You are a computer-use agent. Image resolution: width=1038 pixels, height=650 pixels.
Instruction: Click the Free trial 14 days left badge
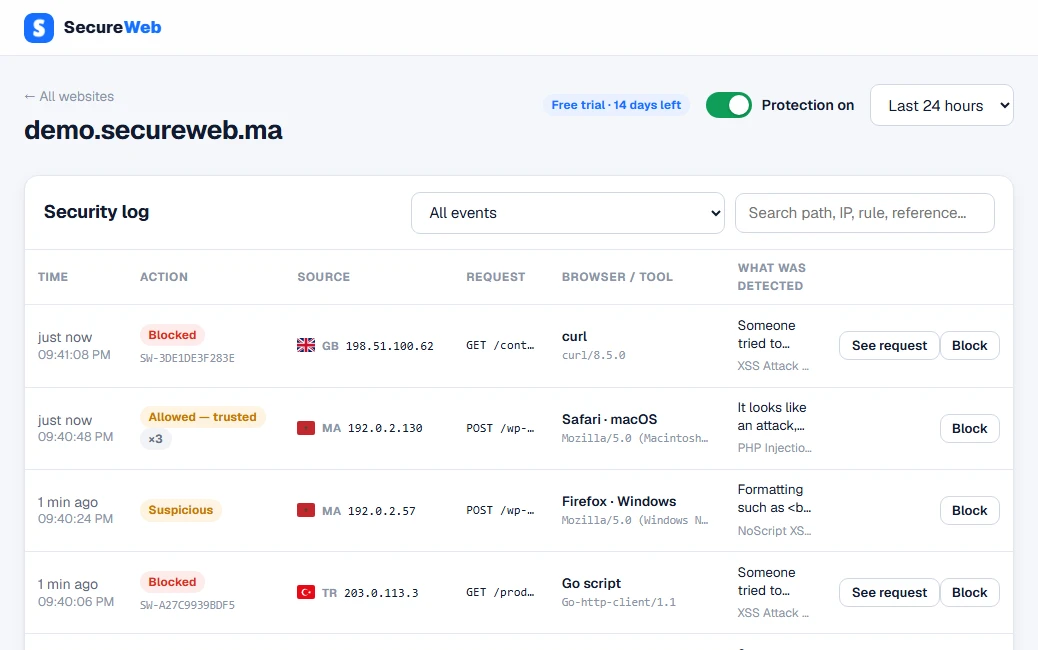click(x=616, y=105)
